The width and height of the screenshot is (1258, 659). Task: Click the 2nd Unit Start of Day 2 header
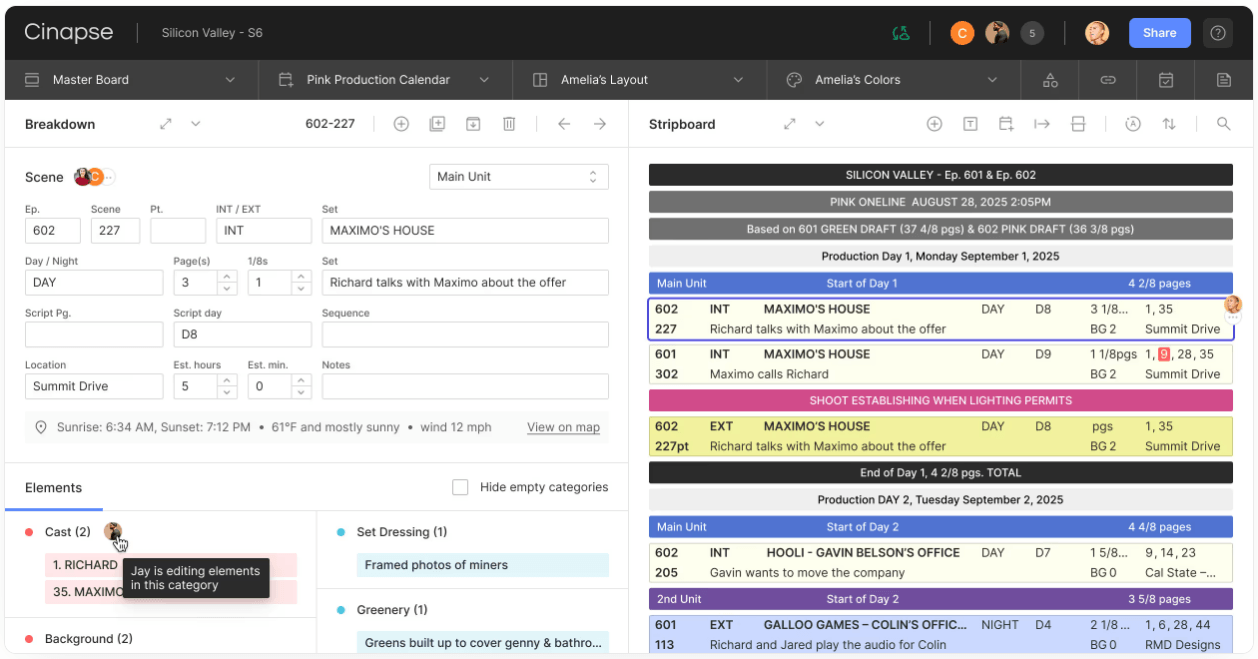click(x=940, y=599)
